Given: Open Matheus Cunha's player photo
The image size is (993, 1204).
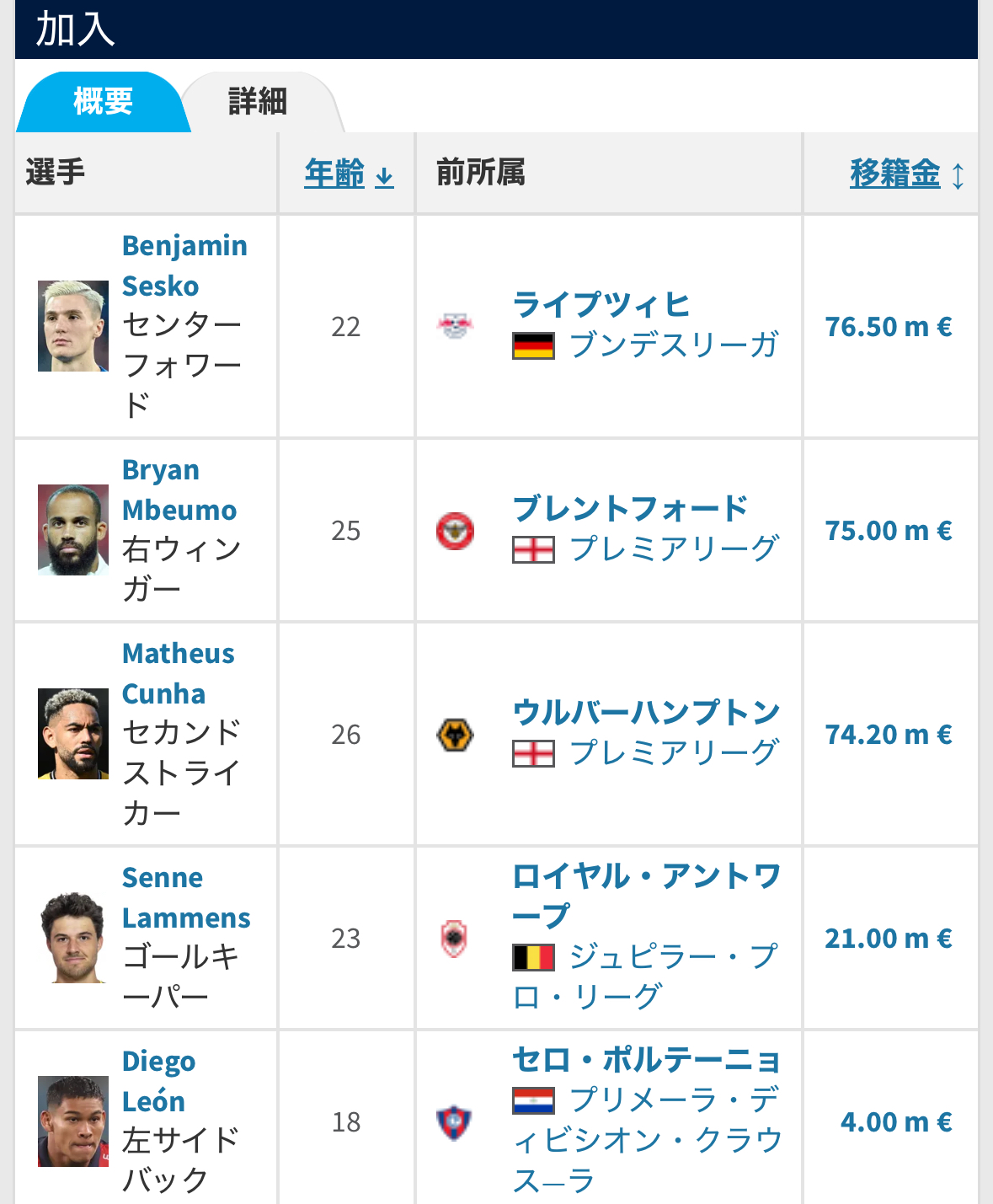Looking at the screenshot, I should point(73,734).
